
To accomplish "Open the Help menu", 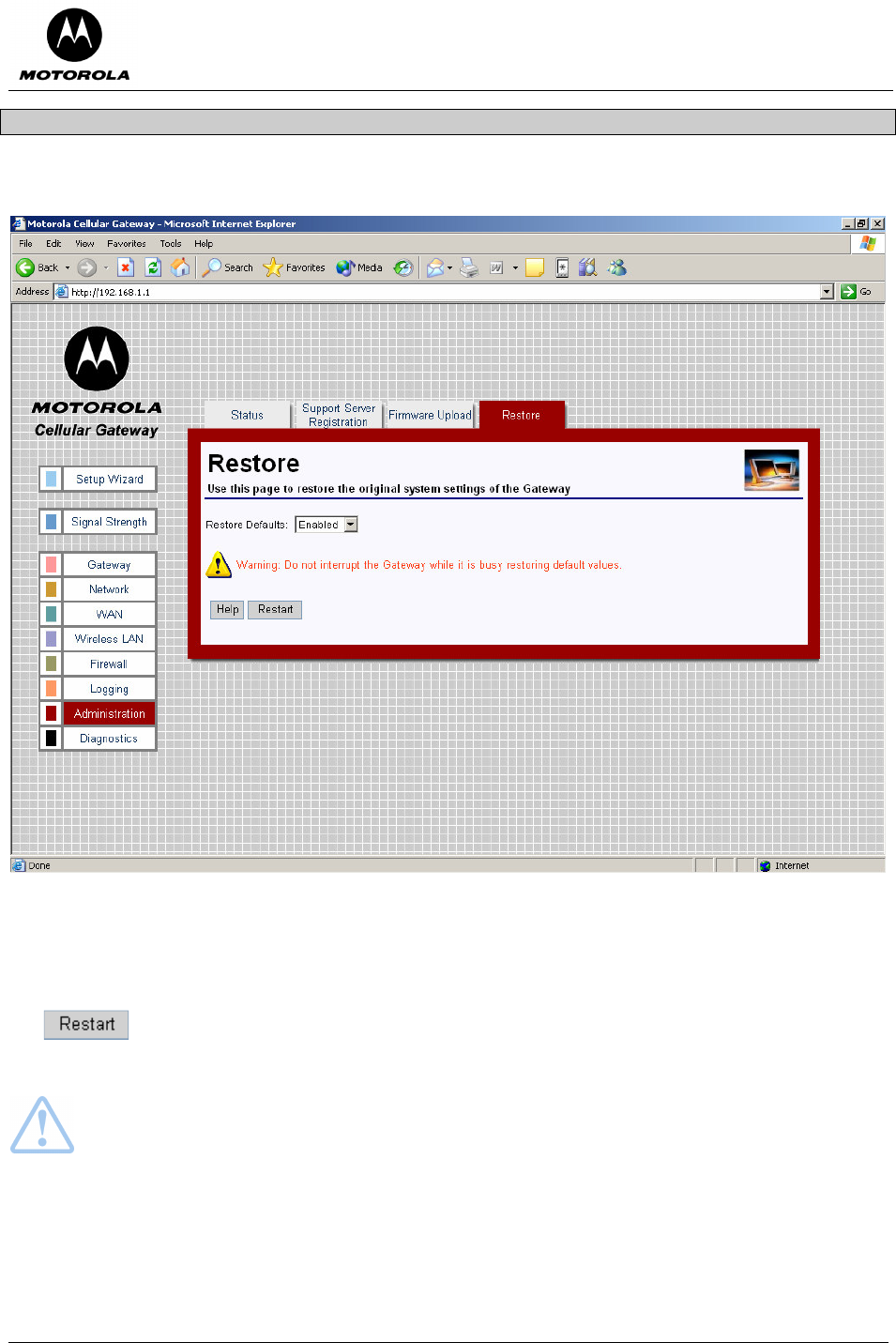I will point(204,243).
